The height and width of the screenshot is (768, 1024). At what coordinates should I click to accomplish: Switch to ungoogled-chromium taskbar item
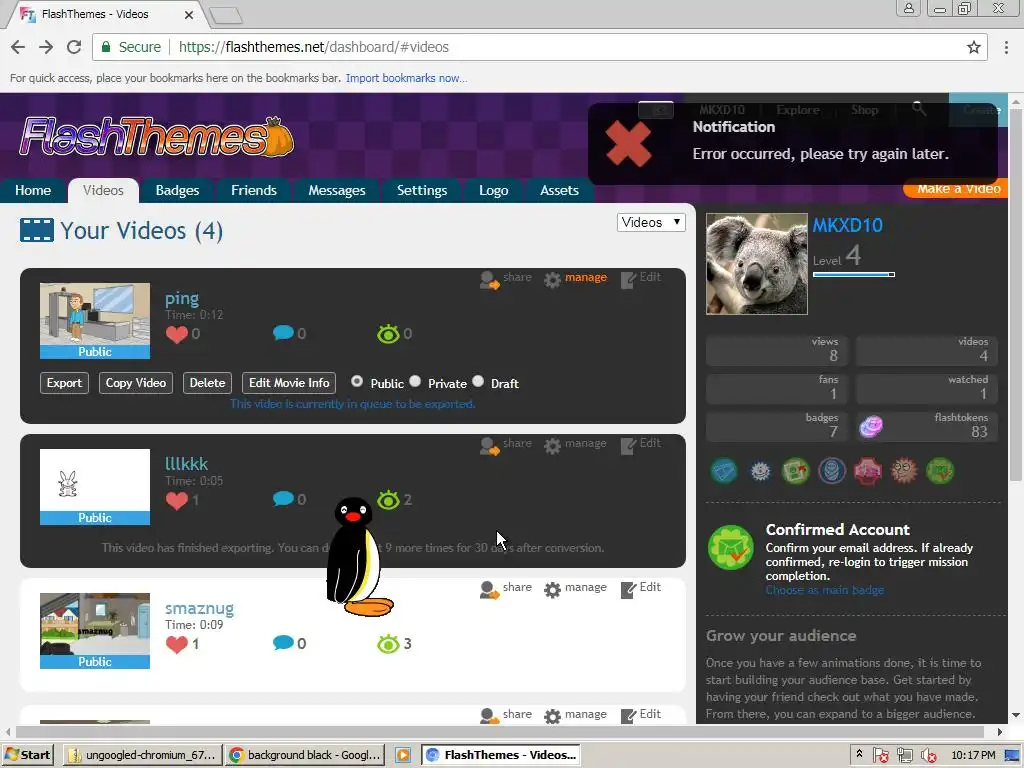click(x=142, y=755)
